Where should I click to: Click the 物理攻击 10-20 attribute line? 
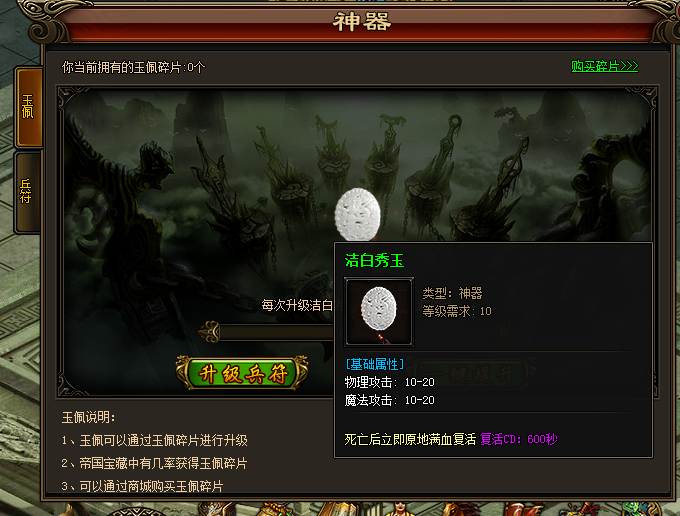(389, 382)
